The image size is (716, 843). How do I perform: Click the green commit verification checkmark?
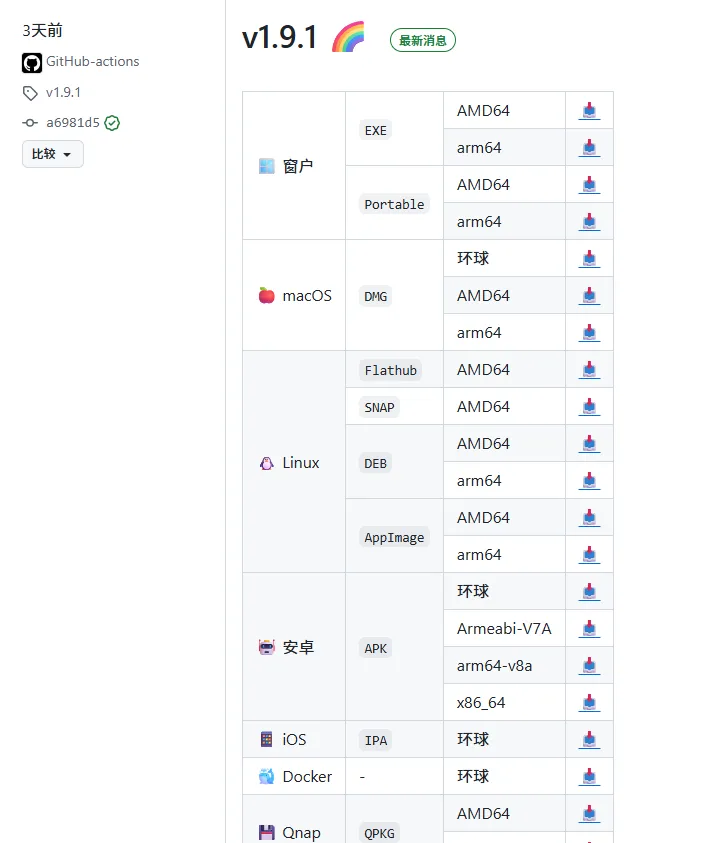tap(112, 123)
